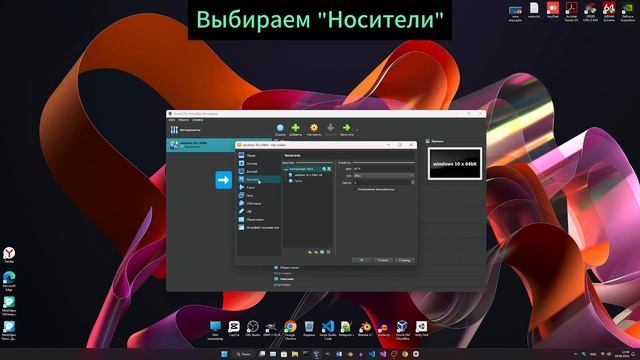Select the Storage (Носители) settings category
This screenshot has width=640, height=360.
[259, 180]
